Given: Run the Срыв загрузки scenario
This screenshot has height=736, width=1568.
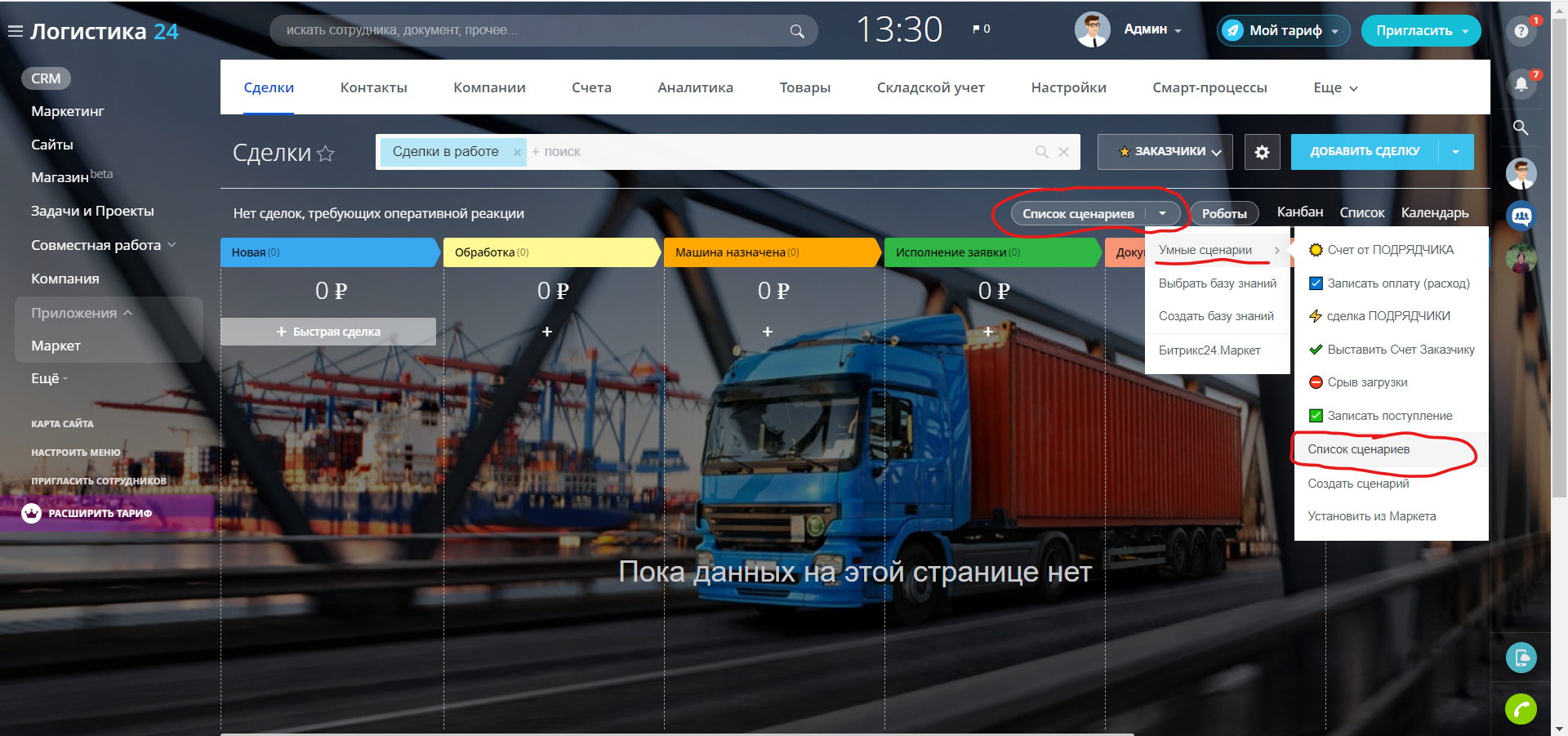Looking at the screenshot, I should click(1391, 382).
